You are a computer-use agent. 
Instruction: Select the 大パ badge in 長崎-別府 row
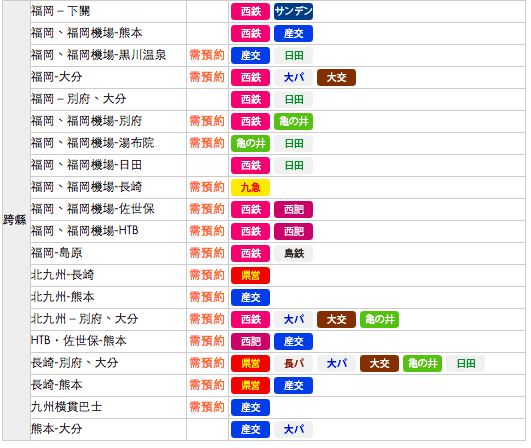336,364
